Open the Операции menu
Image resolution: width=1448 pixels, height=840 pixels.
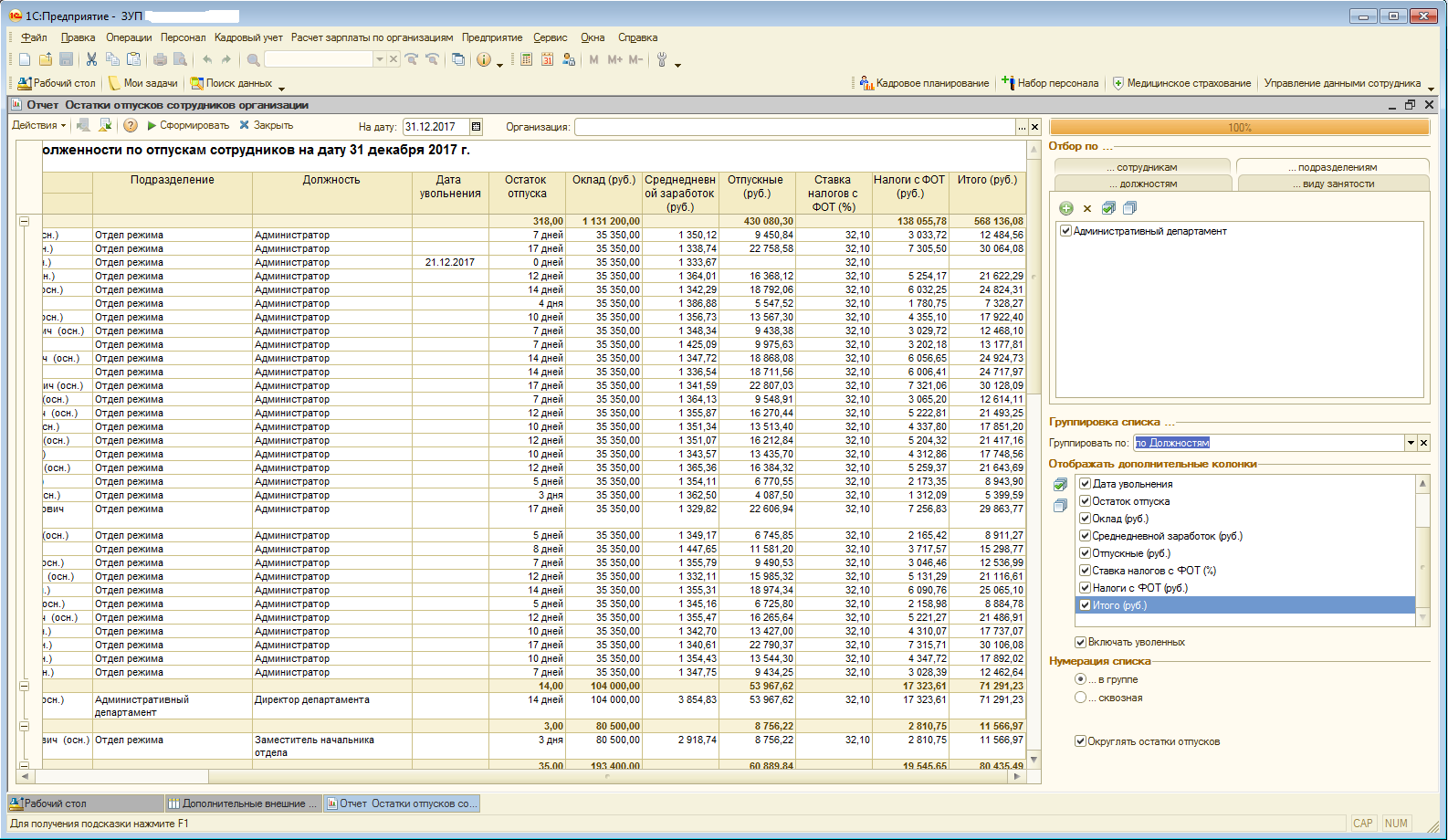[129, 37]
